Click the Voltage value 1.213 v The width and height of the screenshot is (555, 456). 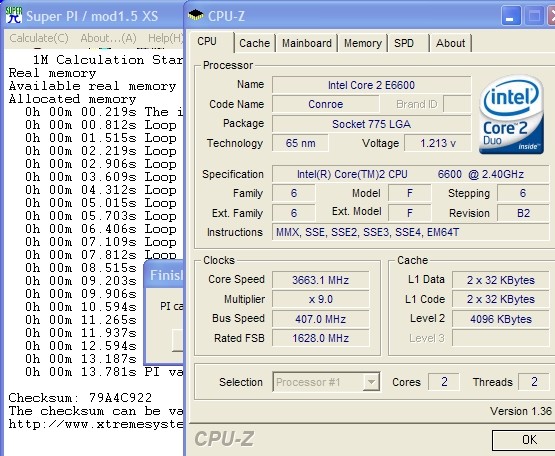[x=437, y=143]
